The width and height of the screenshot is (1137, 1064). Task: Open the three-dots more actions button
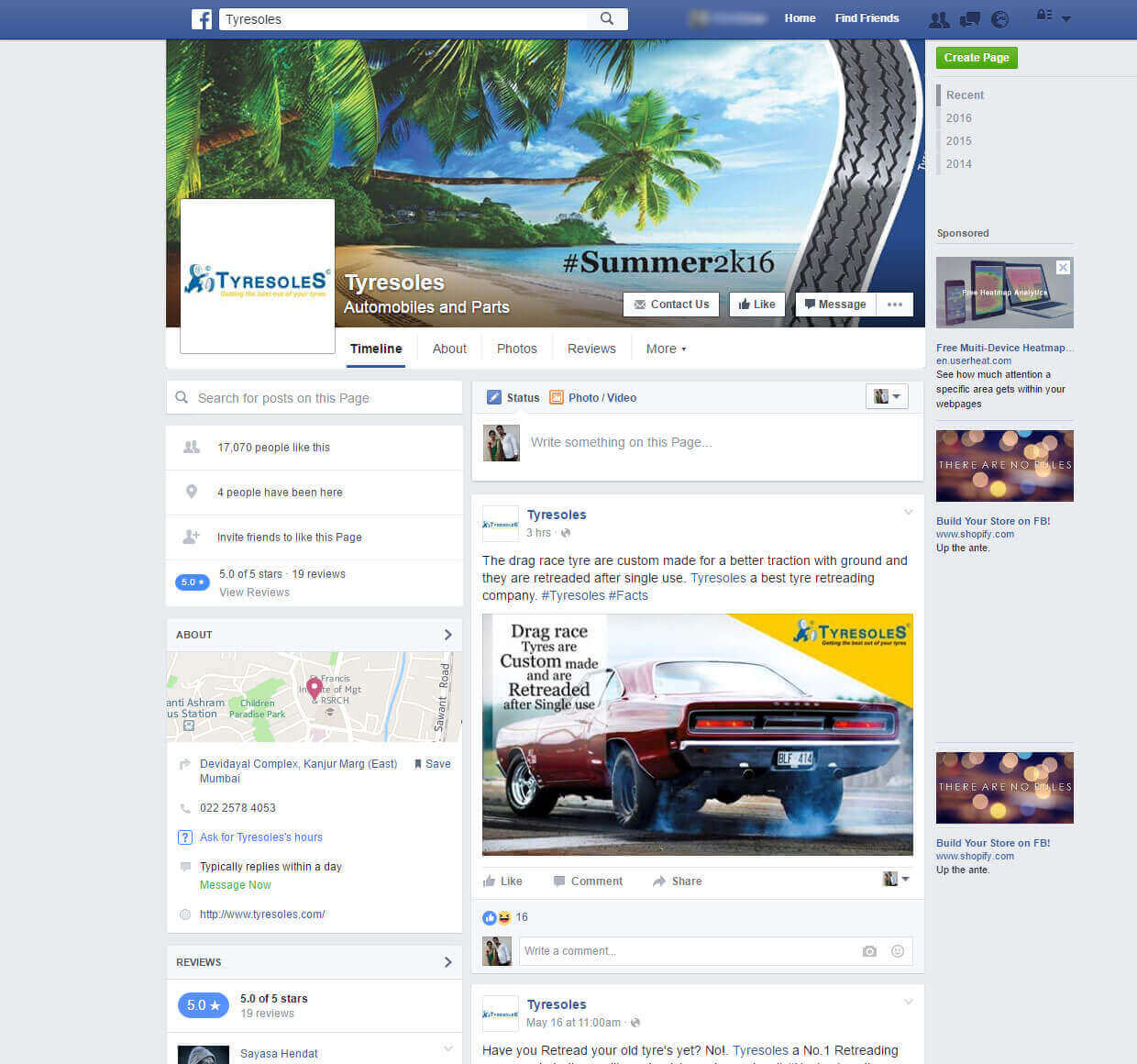tap(895, 305)
